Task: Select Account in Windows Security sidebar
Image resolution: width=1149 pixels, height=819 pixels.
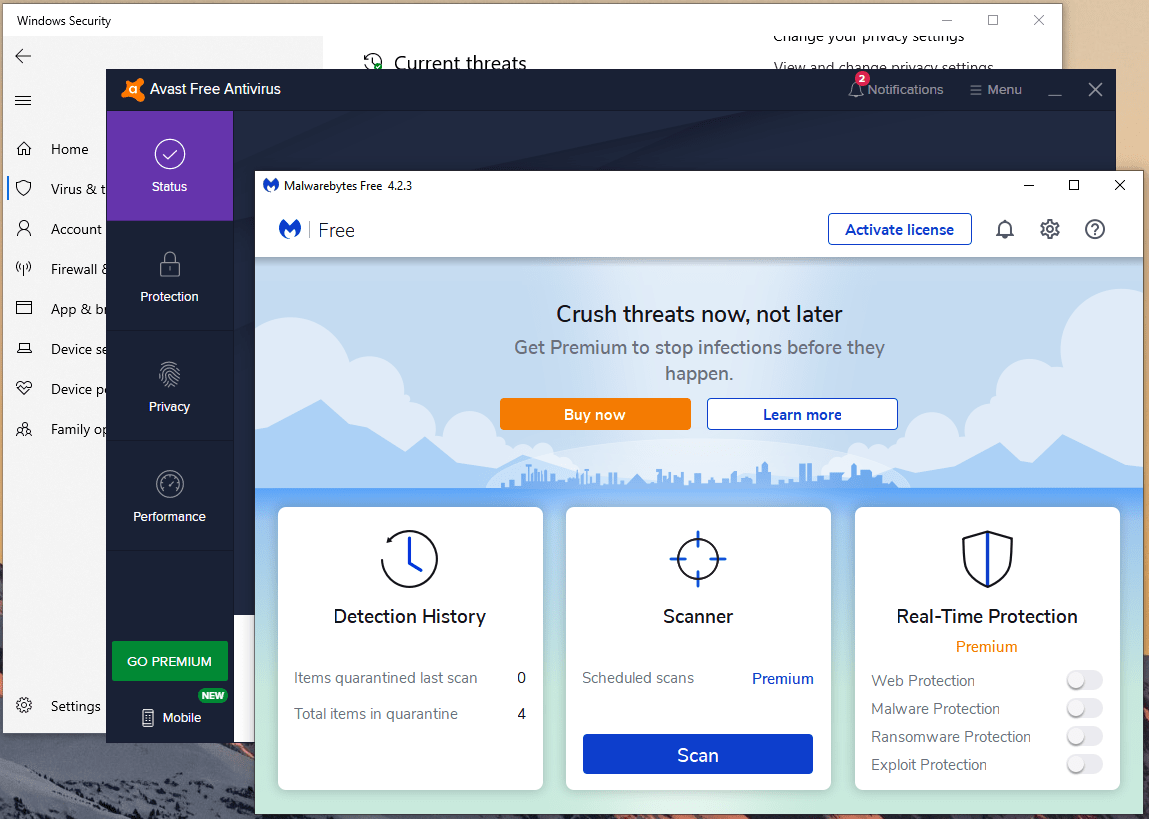Action: (x=76, y=229)
